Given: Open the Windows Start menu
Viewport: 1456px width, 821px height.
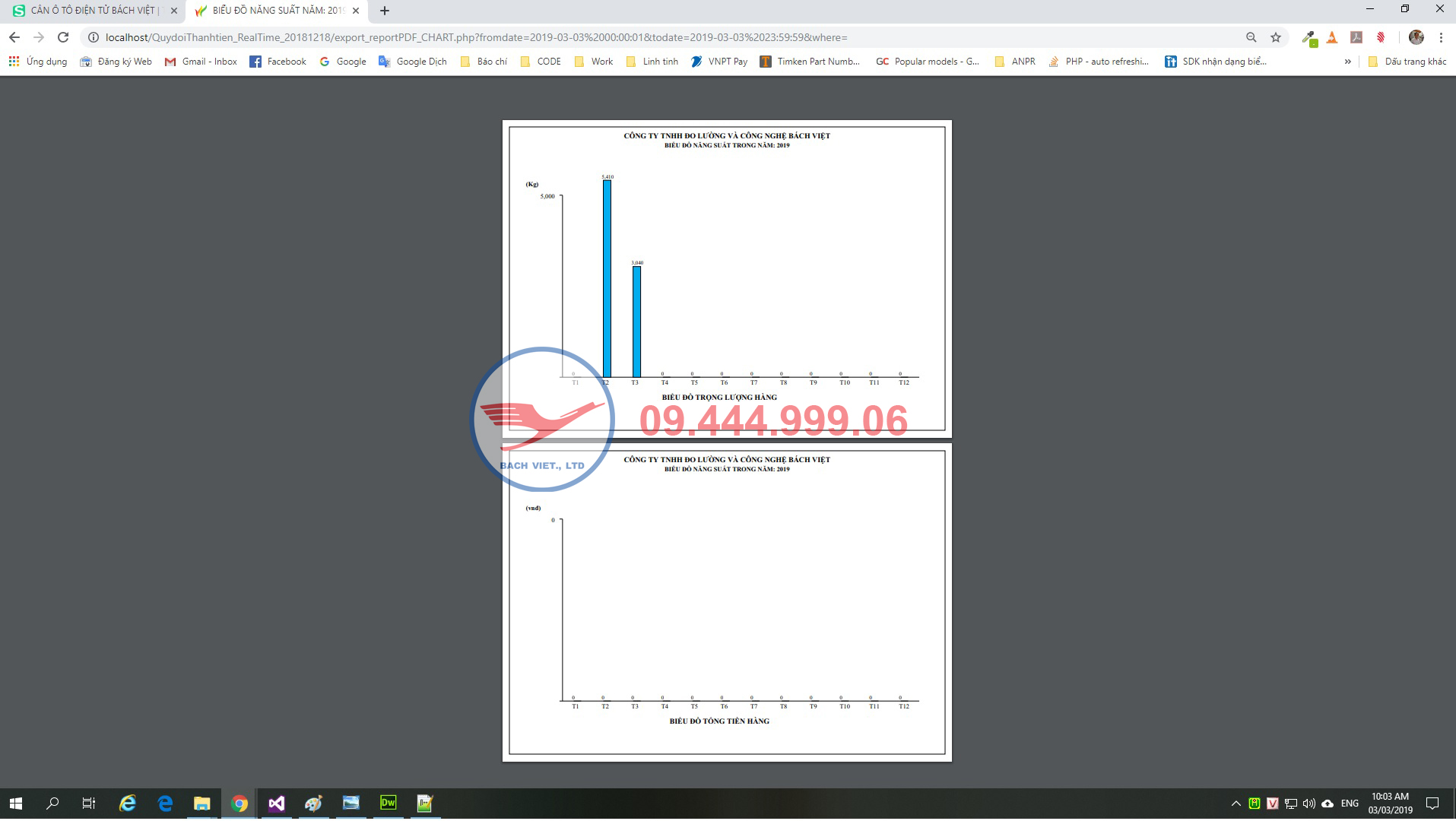Looking at the screenshot, I should (x=16, y=804).
